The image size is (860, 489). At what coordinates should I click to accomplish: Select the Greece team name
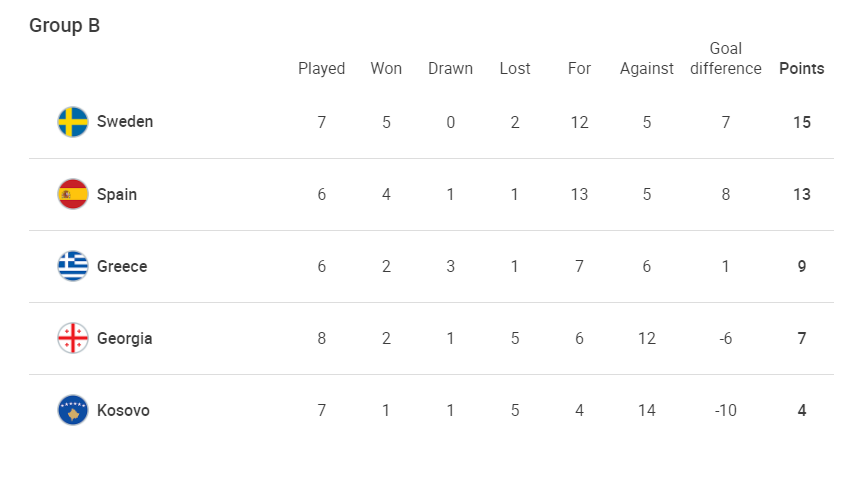(122, 266)
